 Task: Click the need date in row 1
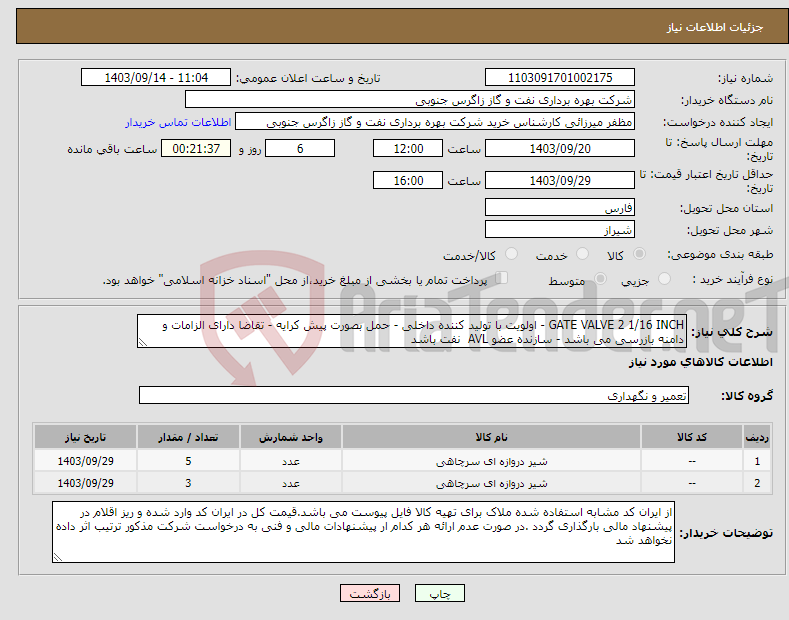click(x=85, y=461)
